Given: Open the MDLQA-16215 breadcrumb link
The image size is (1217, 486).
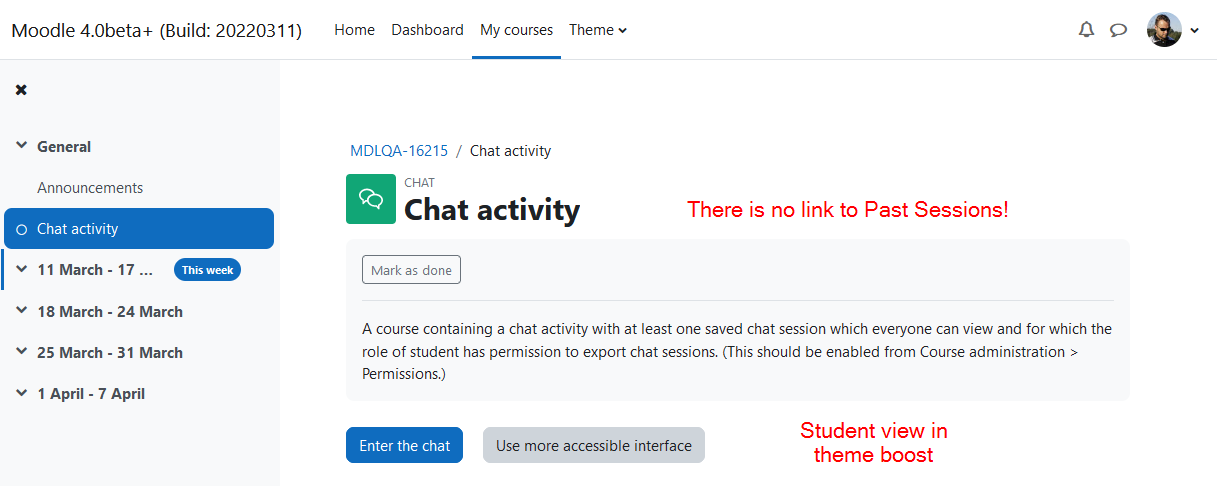Looking at the screenshot, I should point(399,151).
